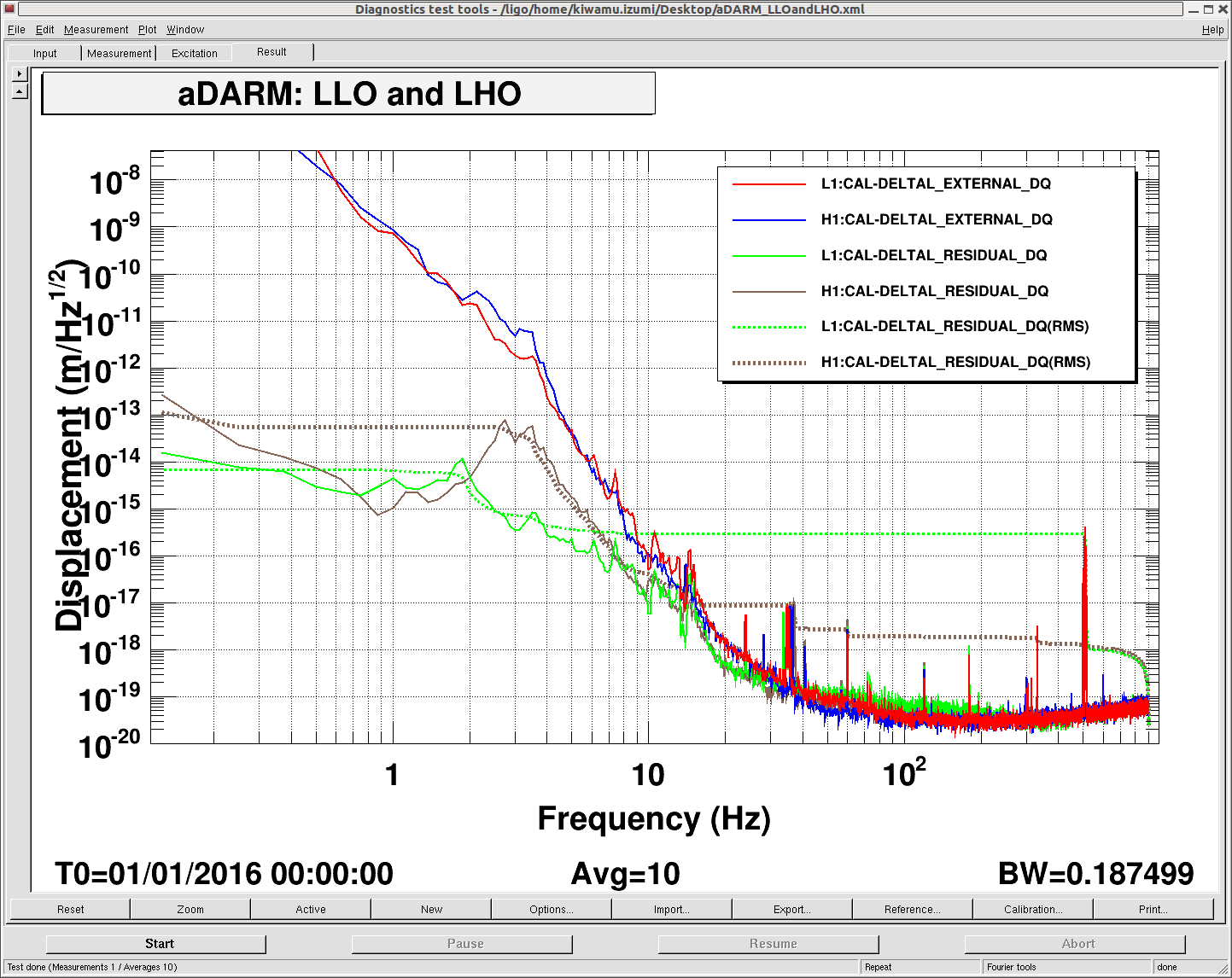Viewport: 1232px width, 978px height.
Task: Click the Pause button
Action: point(462,943)
